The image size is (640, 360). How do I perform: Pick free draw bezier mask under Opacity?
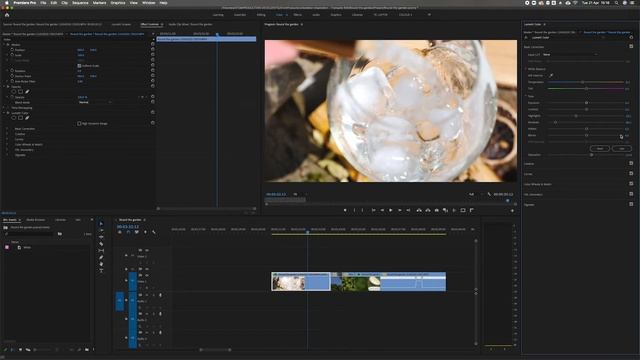point(27,92)
